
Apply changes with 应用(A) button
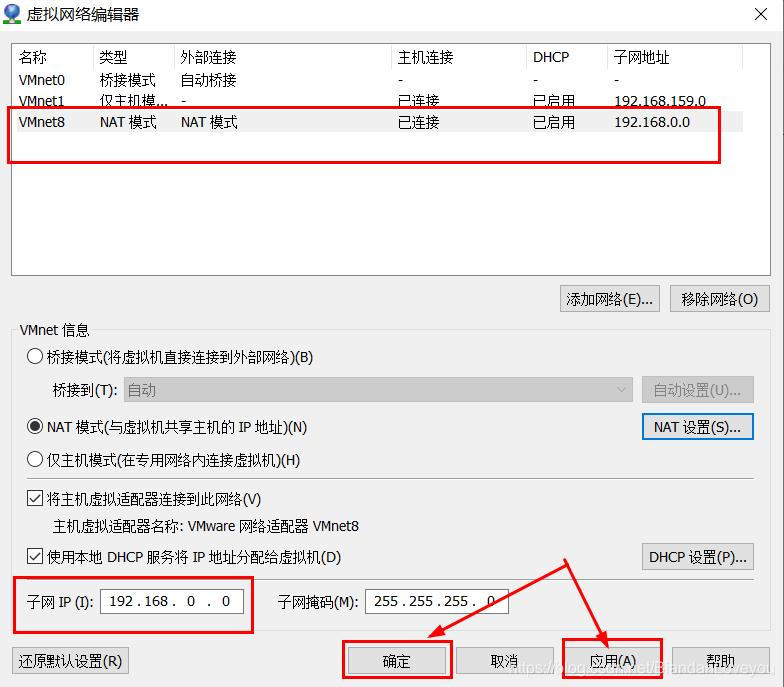click(x=612, y=661)
